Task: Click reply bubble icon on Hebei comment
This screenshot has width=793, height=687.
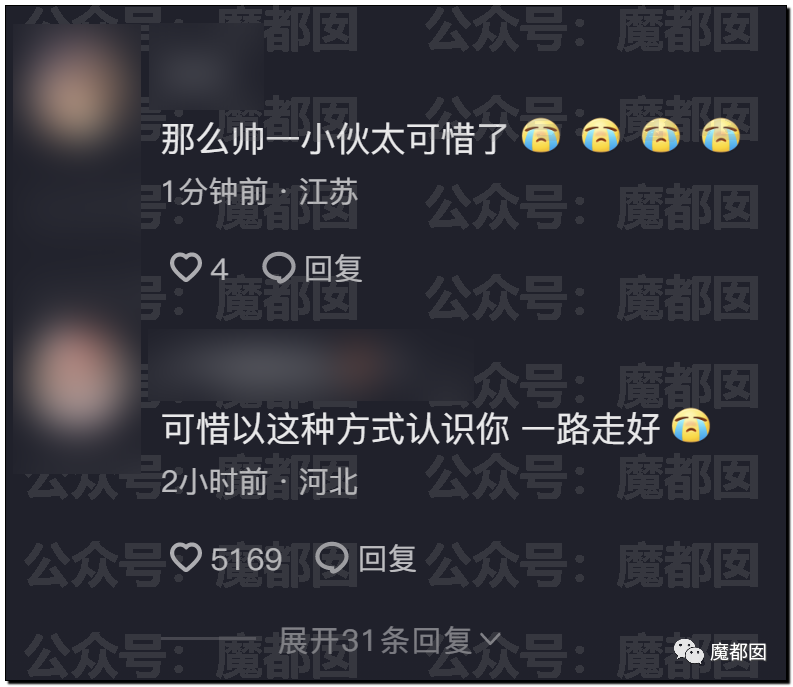Action: point(332,557)
